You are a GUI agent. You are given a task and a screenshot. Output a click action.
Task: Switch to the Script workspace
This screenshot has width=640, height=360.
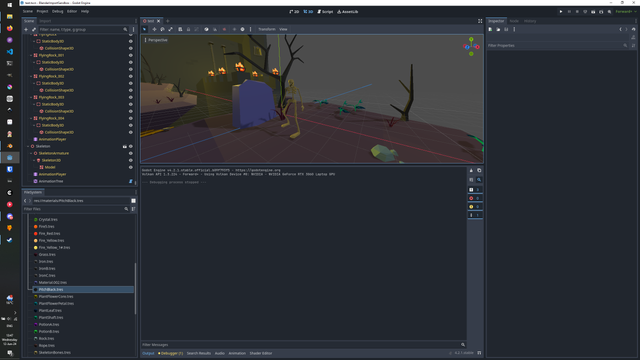[x=325, y=12]
